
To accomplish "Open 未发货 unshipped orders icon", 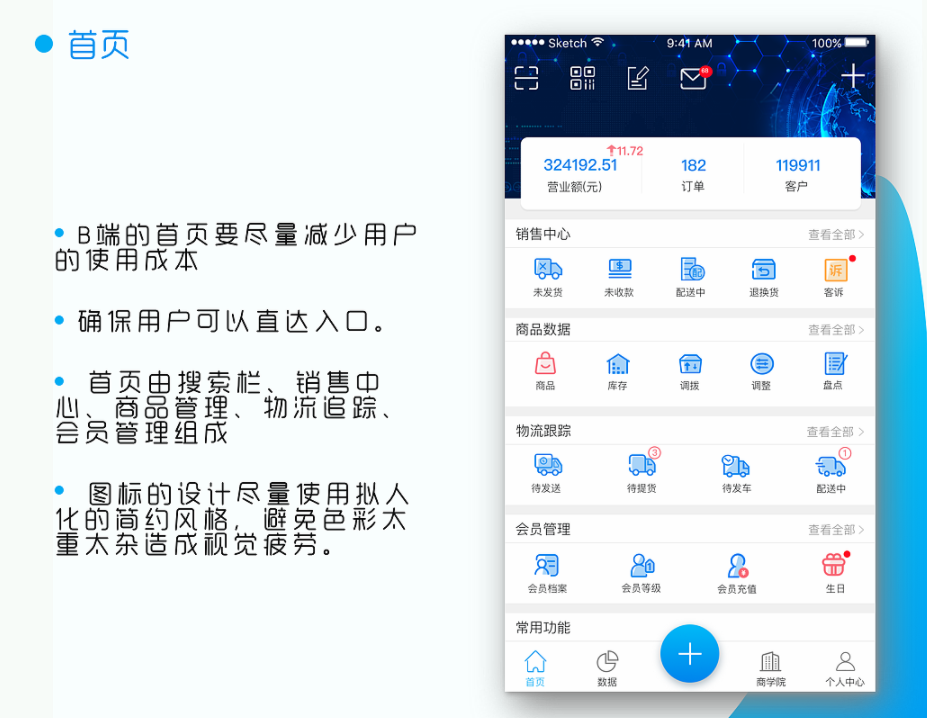I will (548, 270).
